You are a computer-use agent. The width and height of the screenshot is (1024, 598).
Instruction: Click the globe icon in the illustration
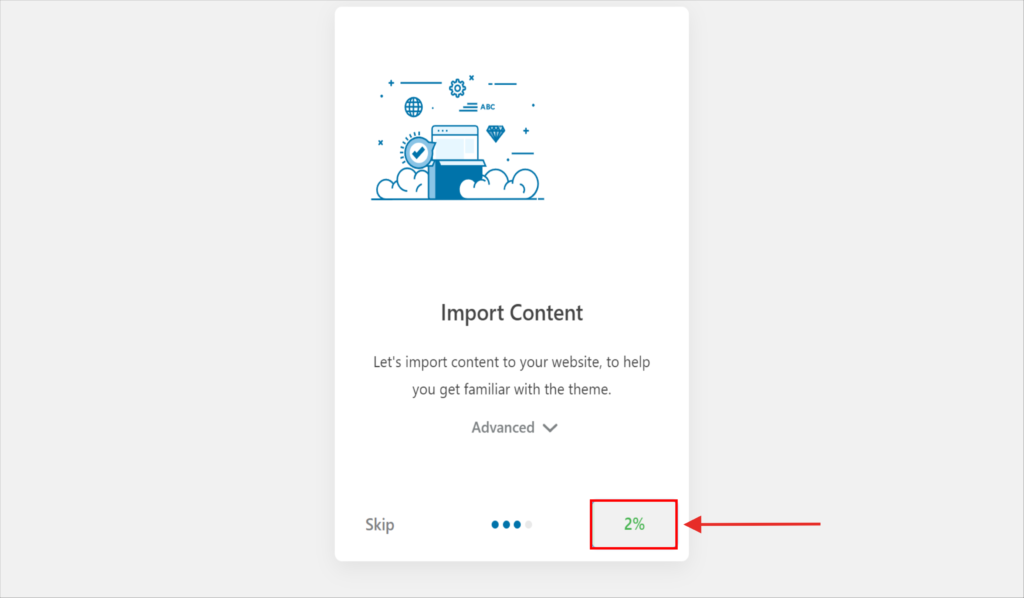(x=413, y=107)
